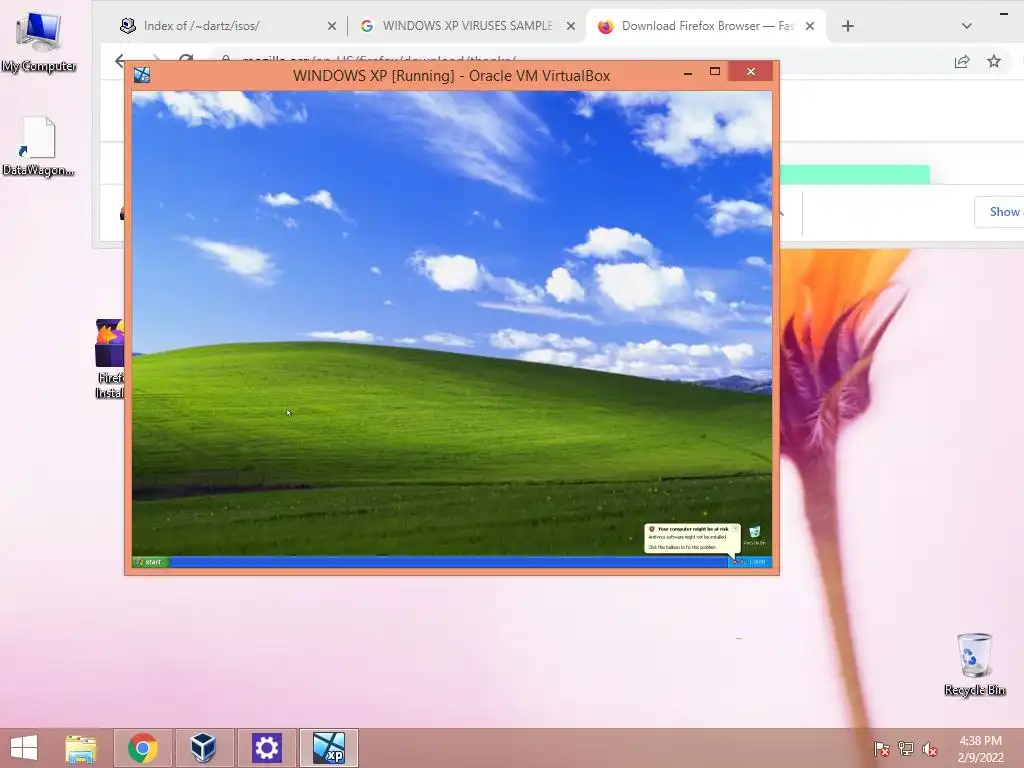The width and height of the screenshot is (1024, 768).
Task: Click the green download progress bar in Chrome
Action: [855, 174]
